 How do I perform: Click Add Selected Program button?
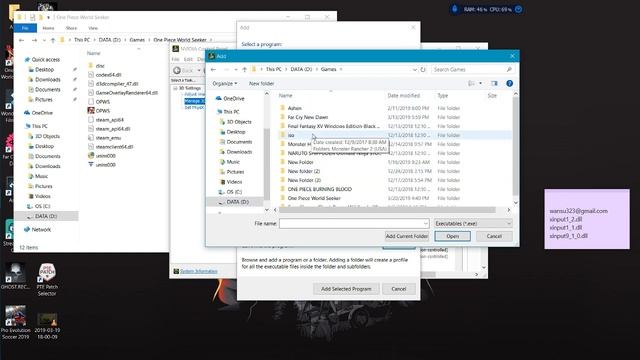(x=346, y=289)
